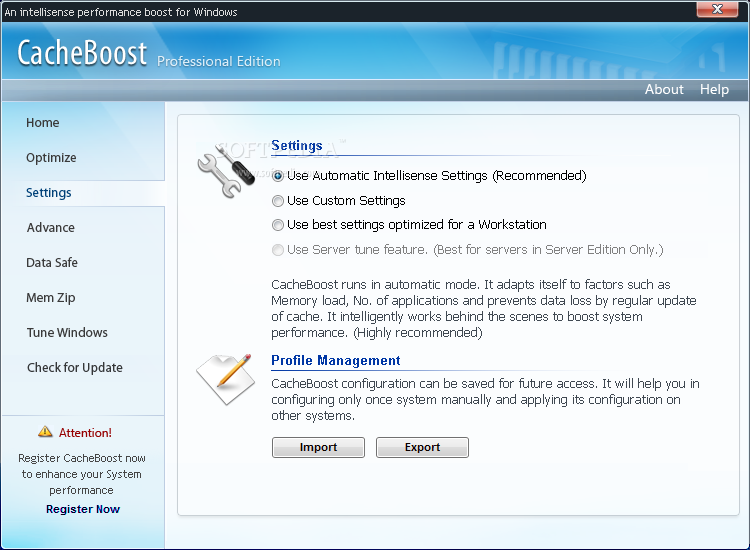Close the CacheBoost window
Image resolution: width=750 pixels, height=550 pixels.
(x=717, y=9)
